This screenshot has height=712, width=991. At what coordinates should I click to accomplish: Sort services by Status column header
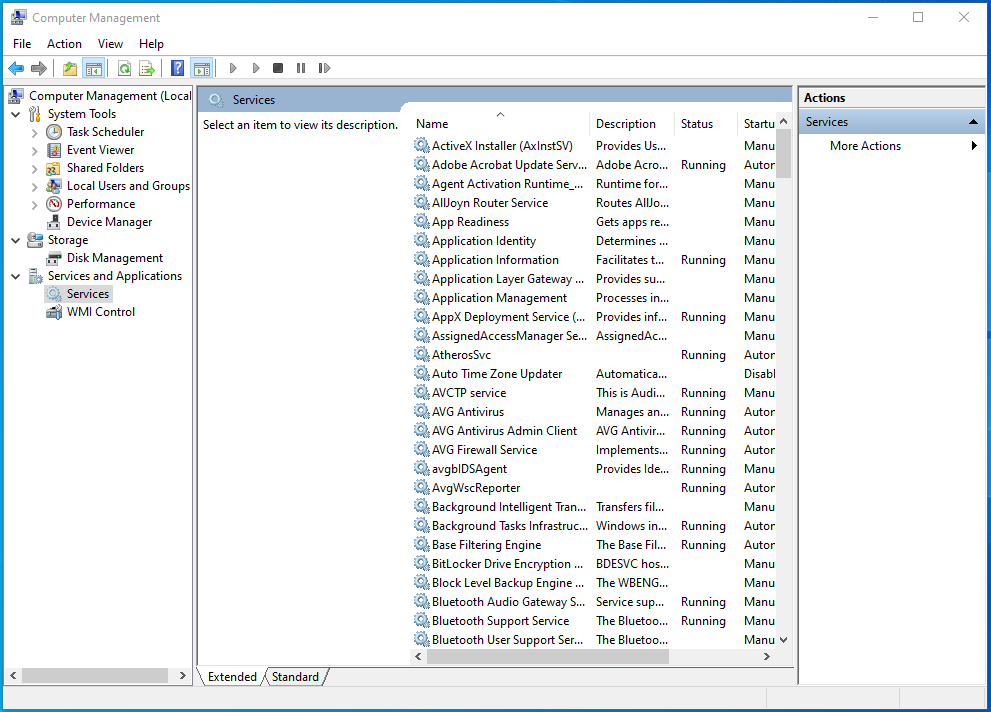(x=705, y=124)
